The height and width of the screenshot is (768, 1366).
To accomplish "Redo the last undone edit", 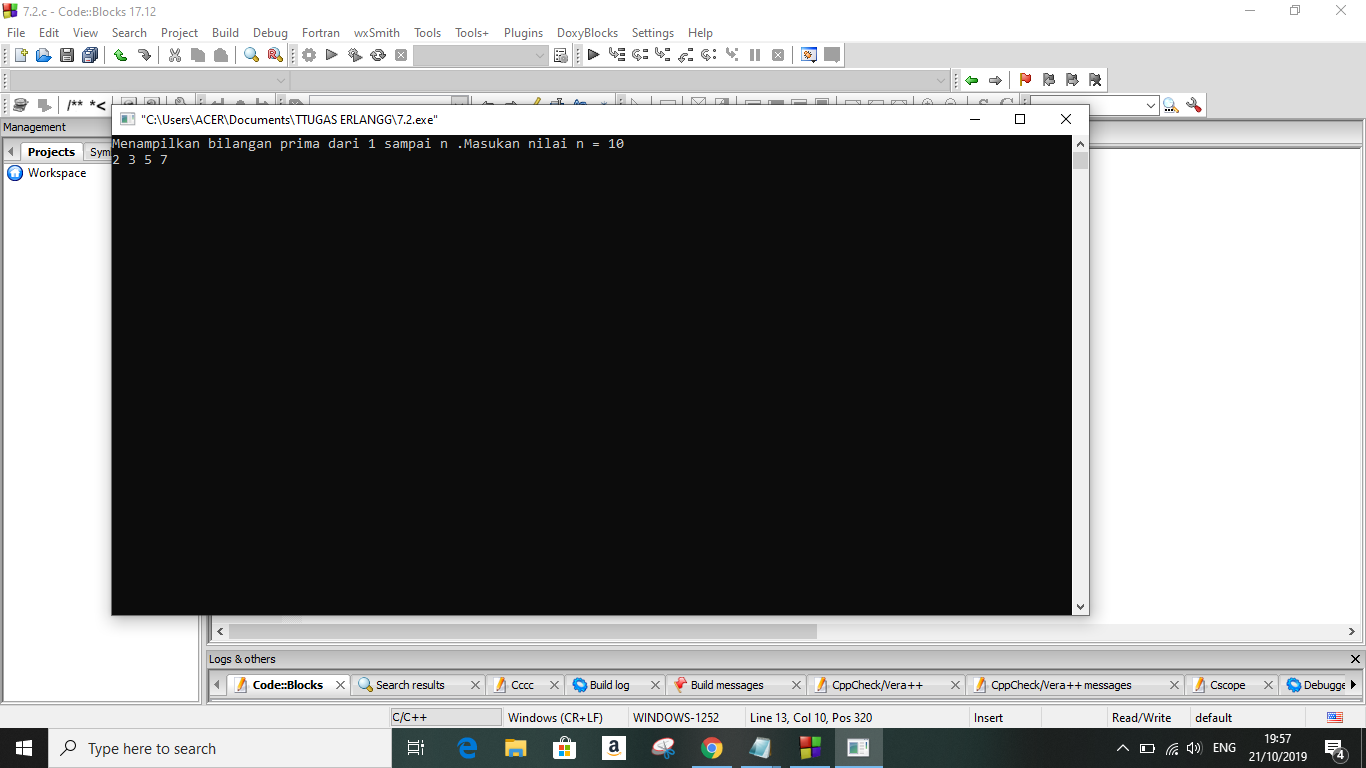I will point(144,55).
